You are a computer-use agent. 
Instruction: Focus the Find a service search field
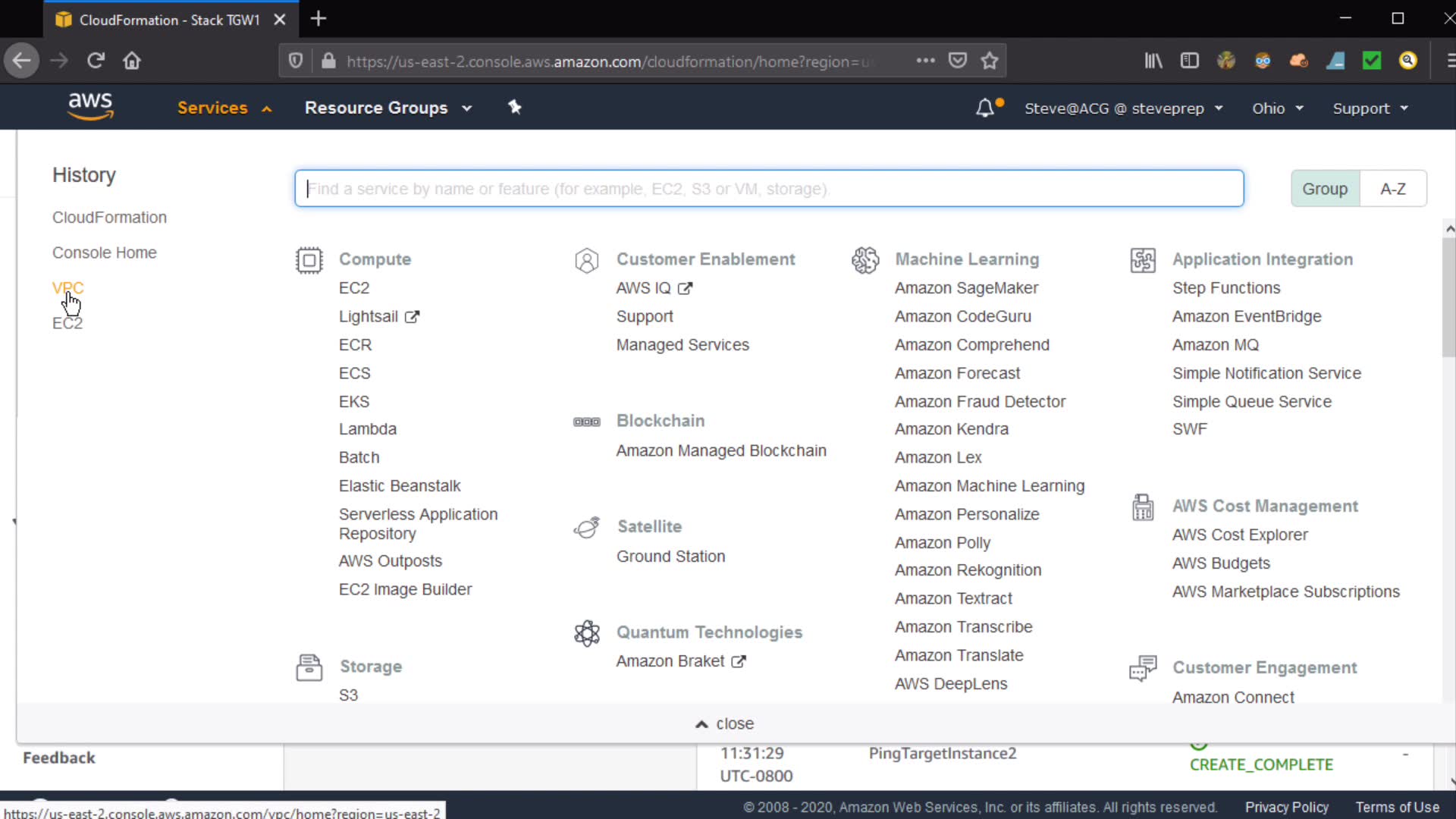pos(768,189)
